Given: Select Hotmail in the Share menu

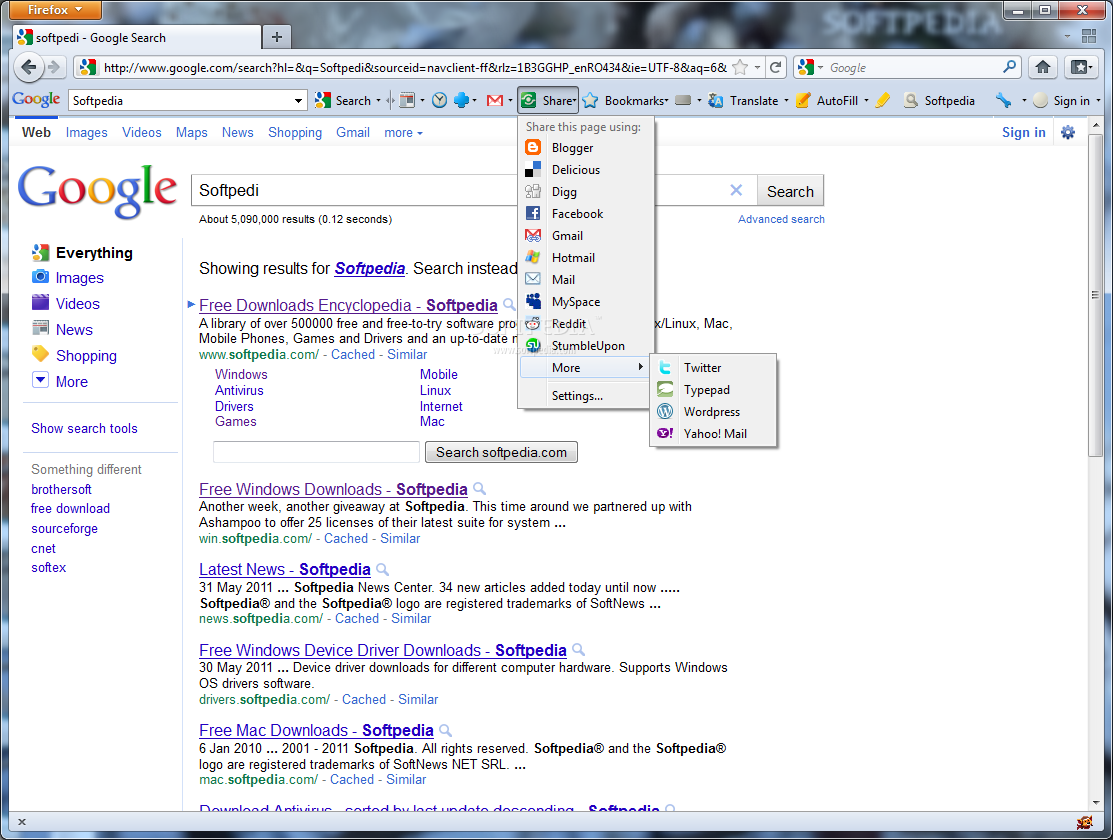Looking at the screenshot, I should pyautogui.click(x=586, y=258).
